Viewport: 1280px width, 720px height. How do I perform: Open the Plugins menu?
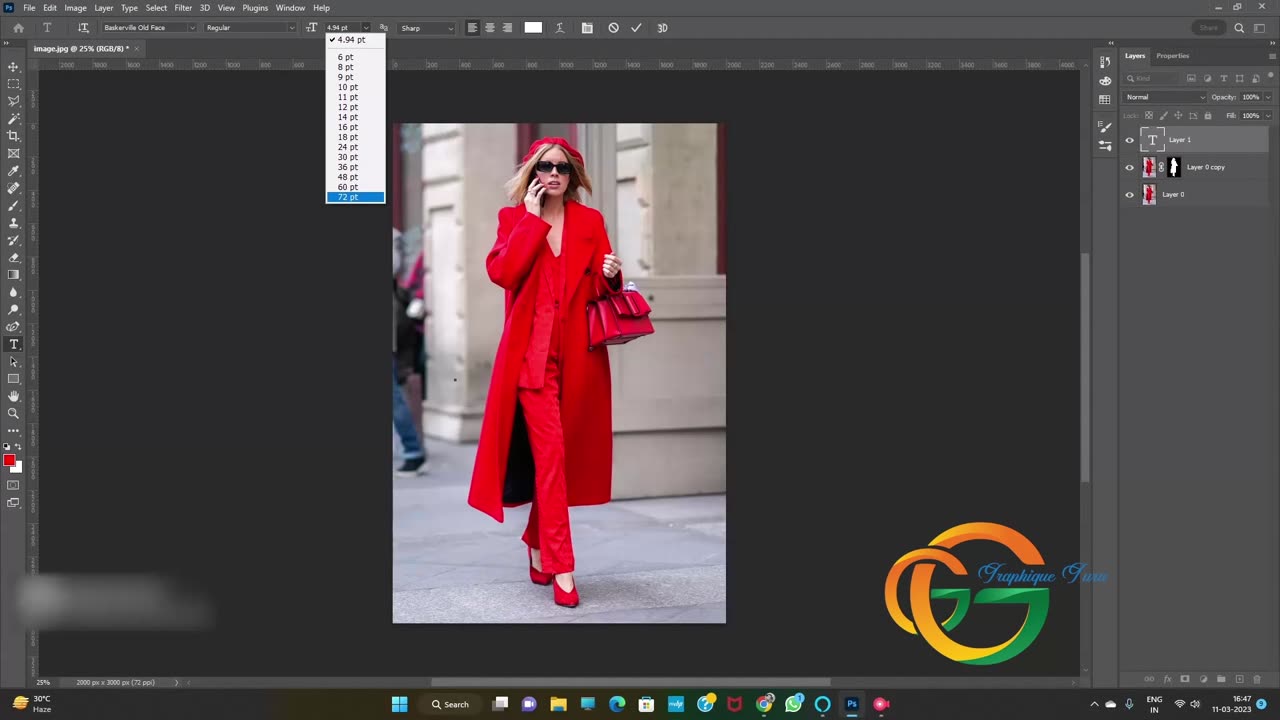[255, 8]
